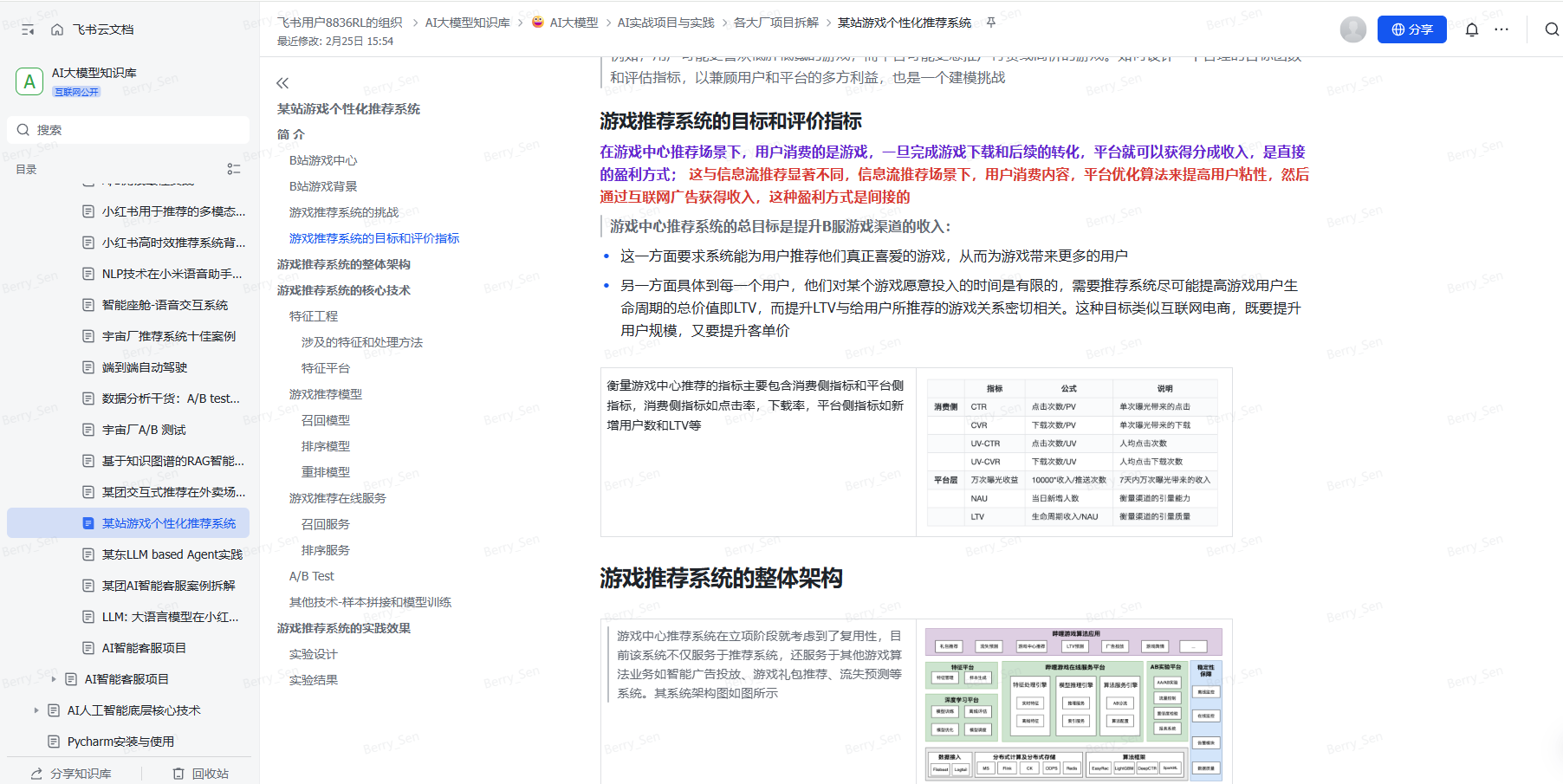Viewport: 1563px width, 784px height.
Task: Open the search magnifier in the top-right corner
Action: pyautogui.click(x=1552, y=29)
